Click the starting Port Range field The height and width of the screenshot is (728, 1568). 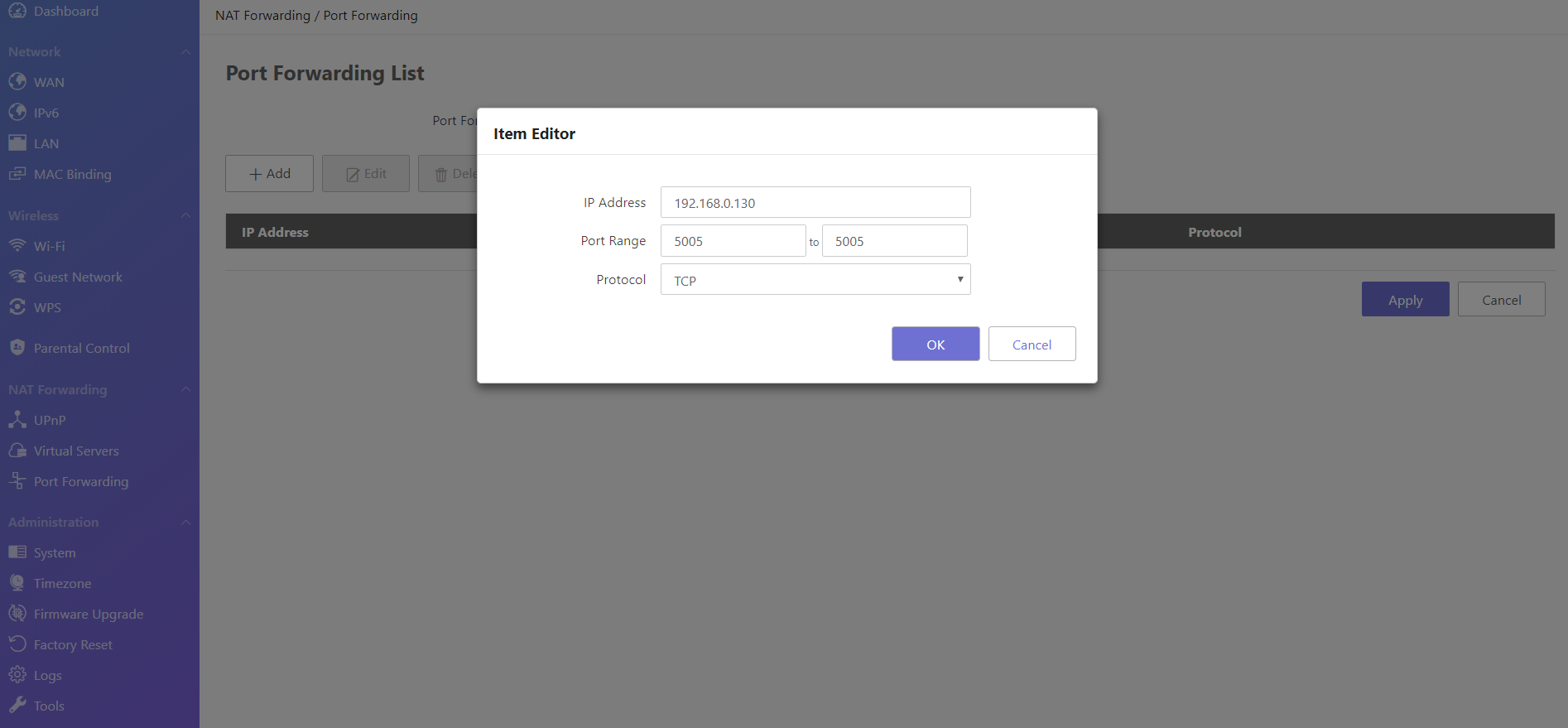point(733,241)
